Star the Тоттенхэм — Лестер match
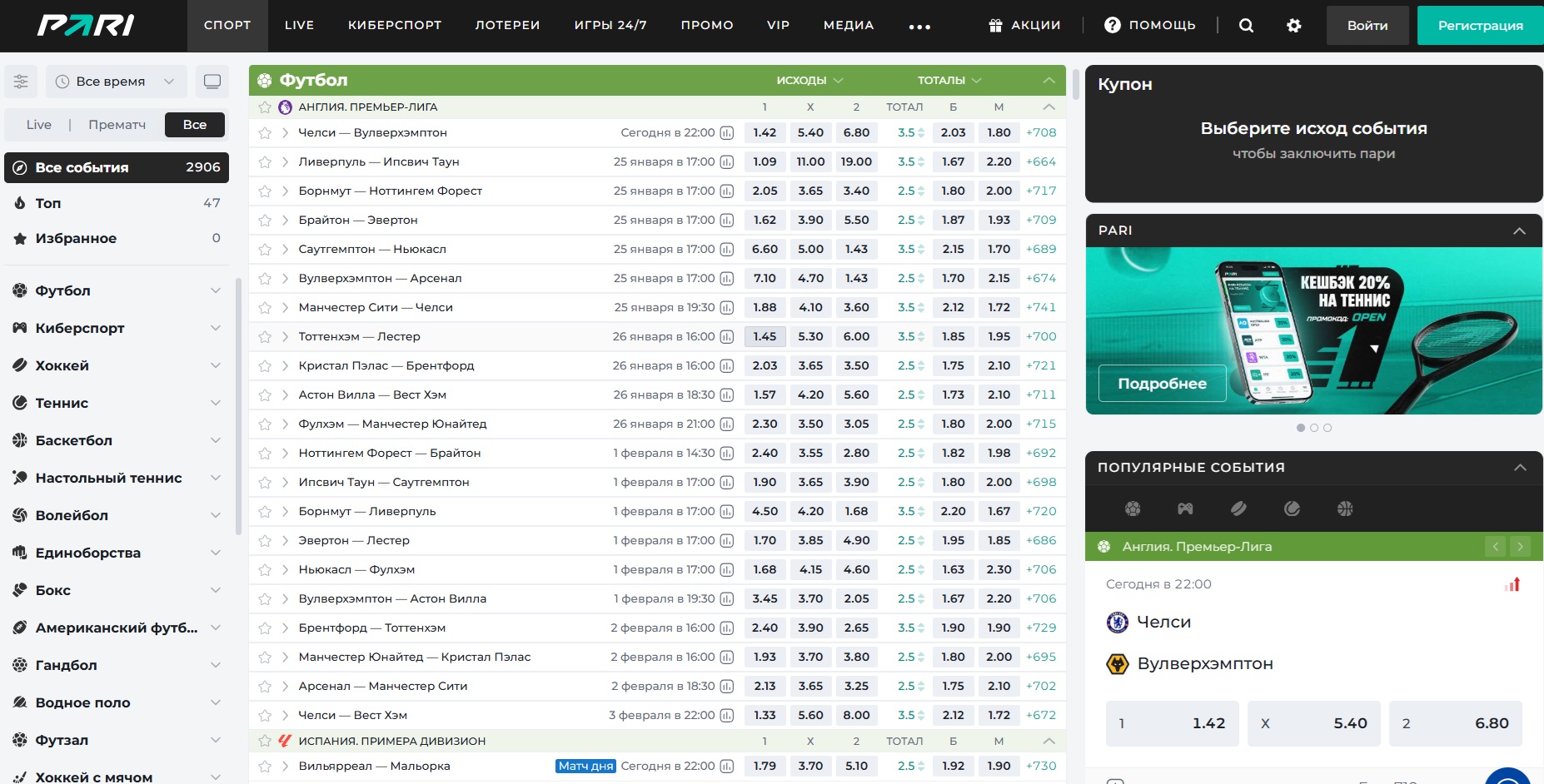Image resolution: width=1544 pixels, height=784 pixels. click(x=265, y=337)
